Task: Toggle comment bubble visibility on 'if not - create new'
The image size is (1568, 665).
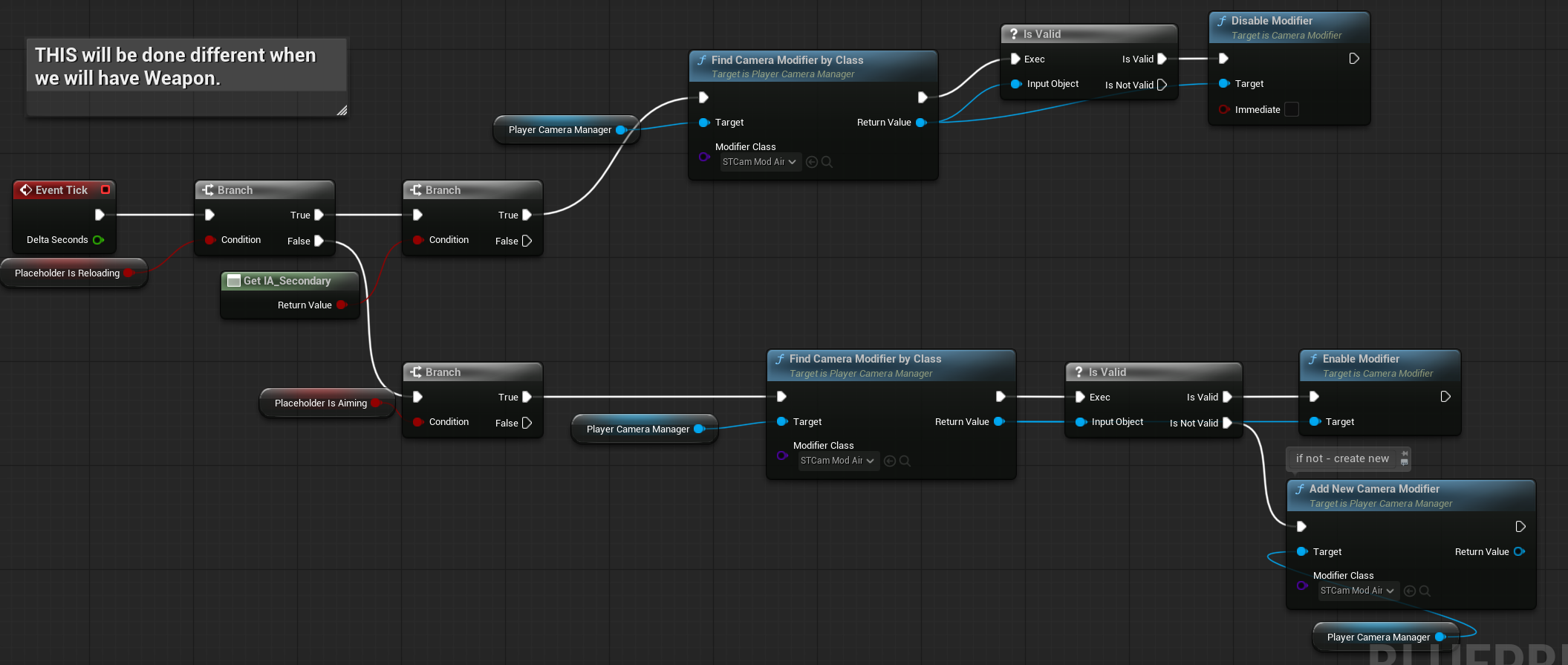Action: pos(1405,463)
